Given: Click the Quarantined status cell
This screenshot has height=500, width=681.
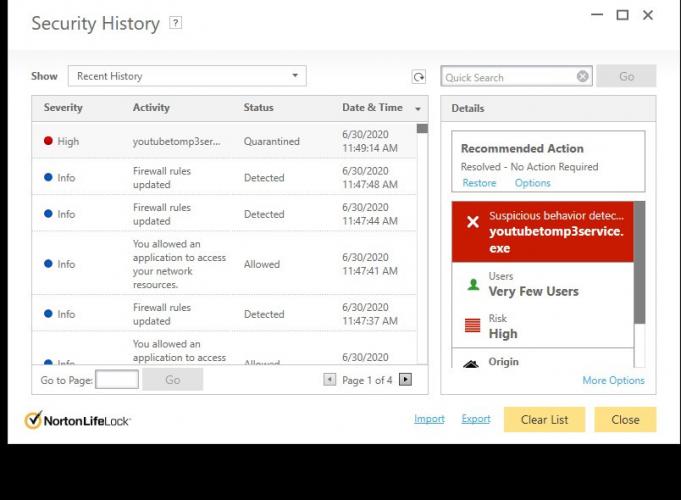Looking at the screenshot, I should point(271,141).
